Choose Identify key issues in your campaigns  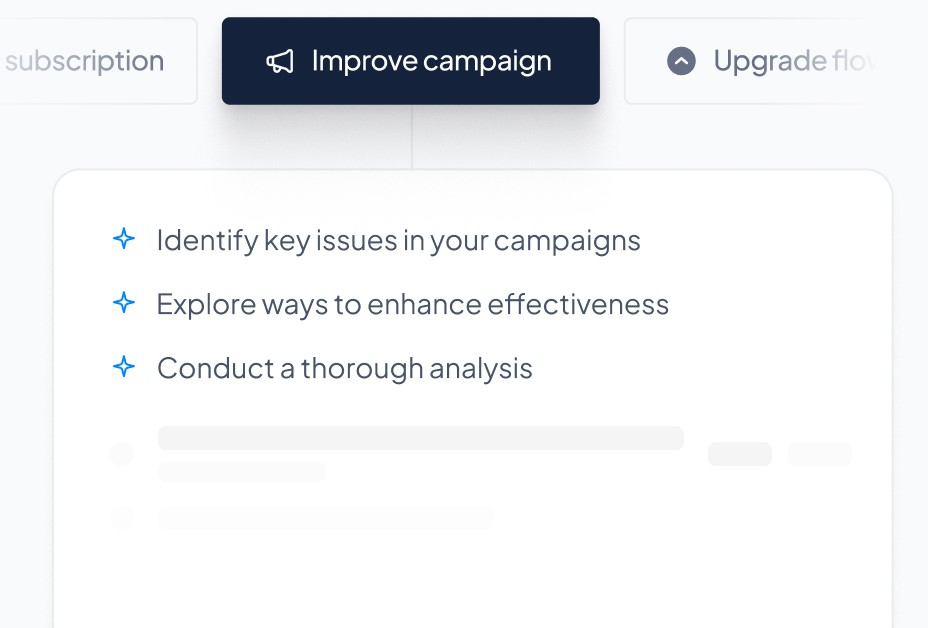(398, 240)
